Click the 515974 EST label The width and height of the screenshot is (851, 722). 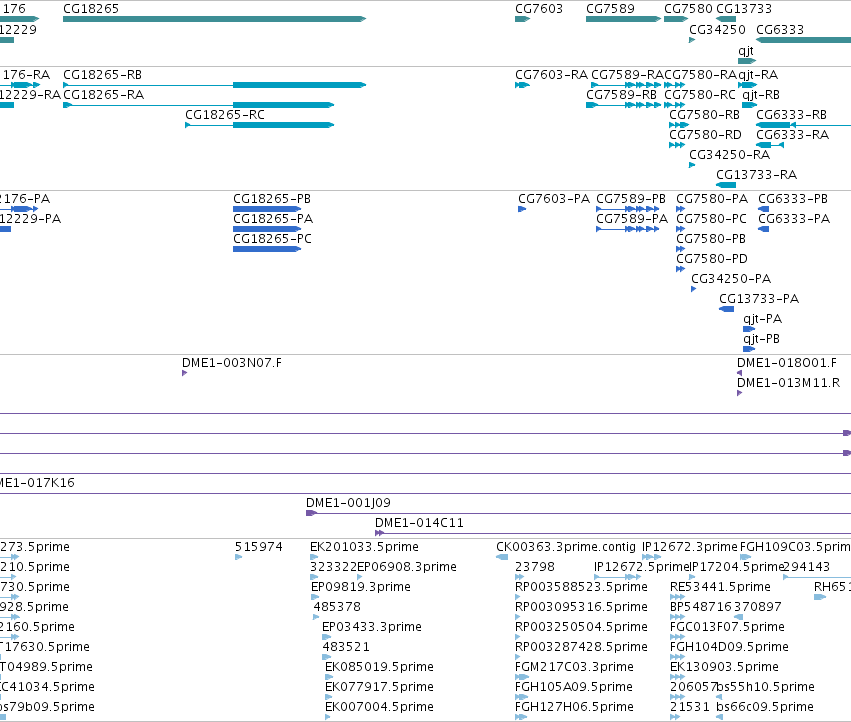point(259,547)
